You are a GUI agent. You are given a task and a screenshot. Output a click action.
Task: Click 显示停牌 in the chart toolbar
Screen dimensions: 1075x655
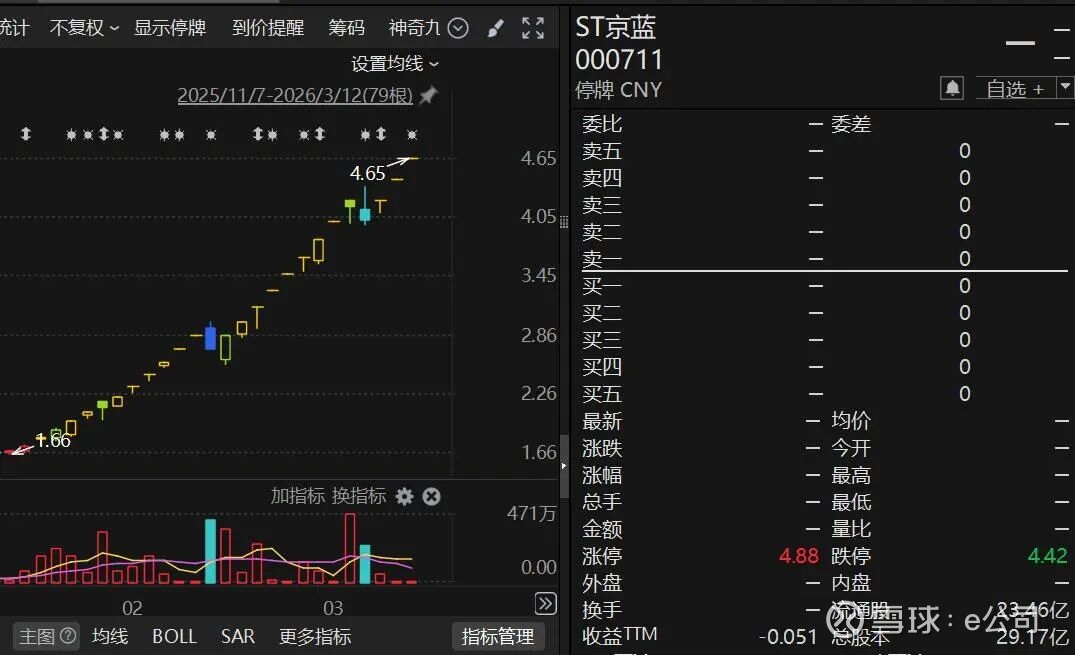(x=170, y=27)
